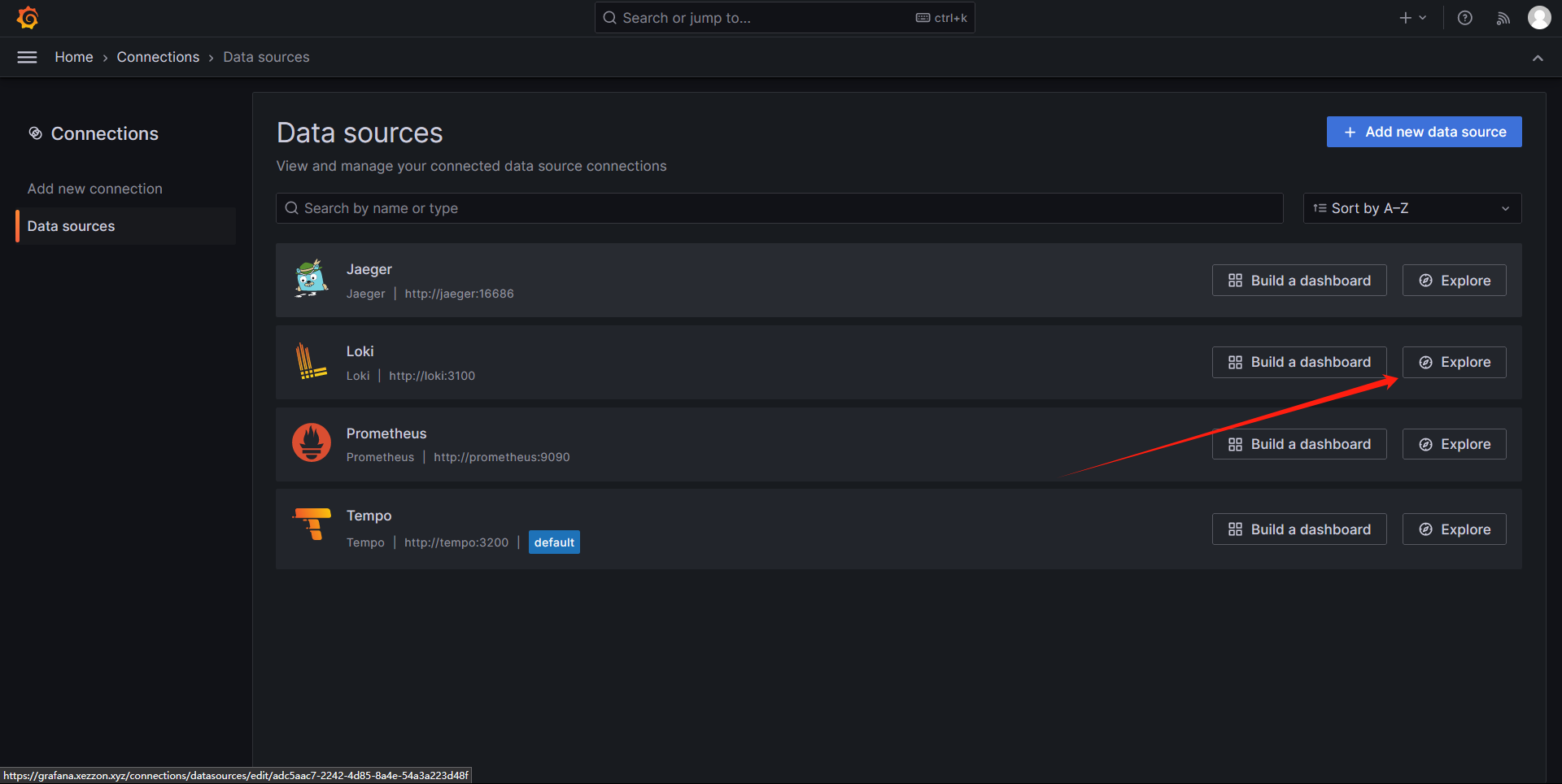The width and height of the screenshot is (1562, 784).
Task: Collapse the top bar with chevron
Action: tap(1537, 58)
